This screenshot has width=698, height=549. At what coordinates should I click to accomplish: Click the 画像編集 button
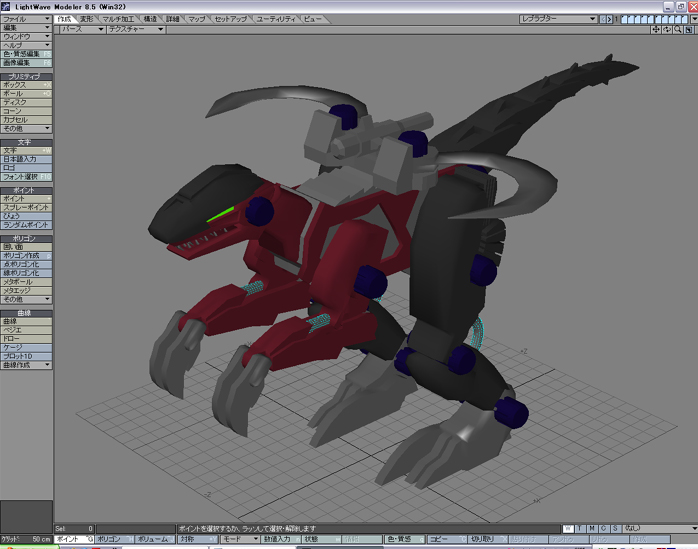click(x=26, y=63)
